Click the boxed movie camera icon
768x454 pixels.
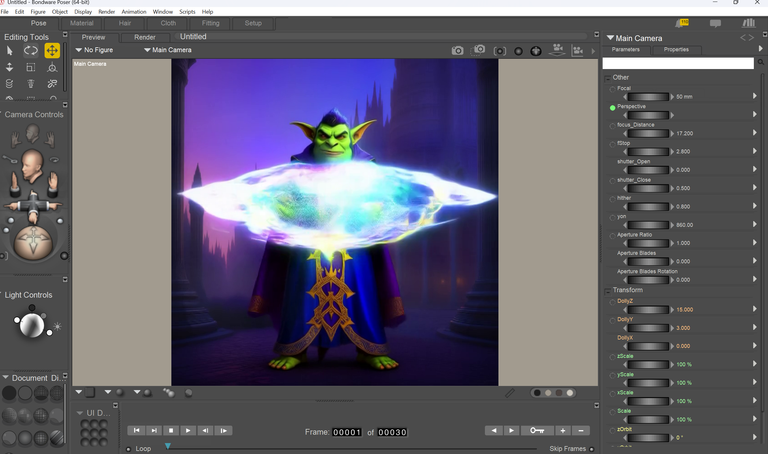tap(577, 50)
